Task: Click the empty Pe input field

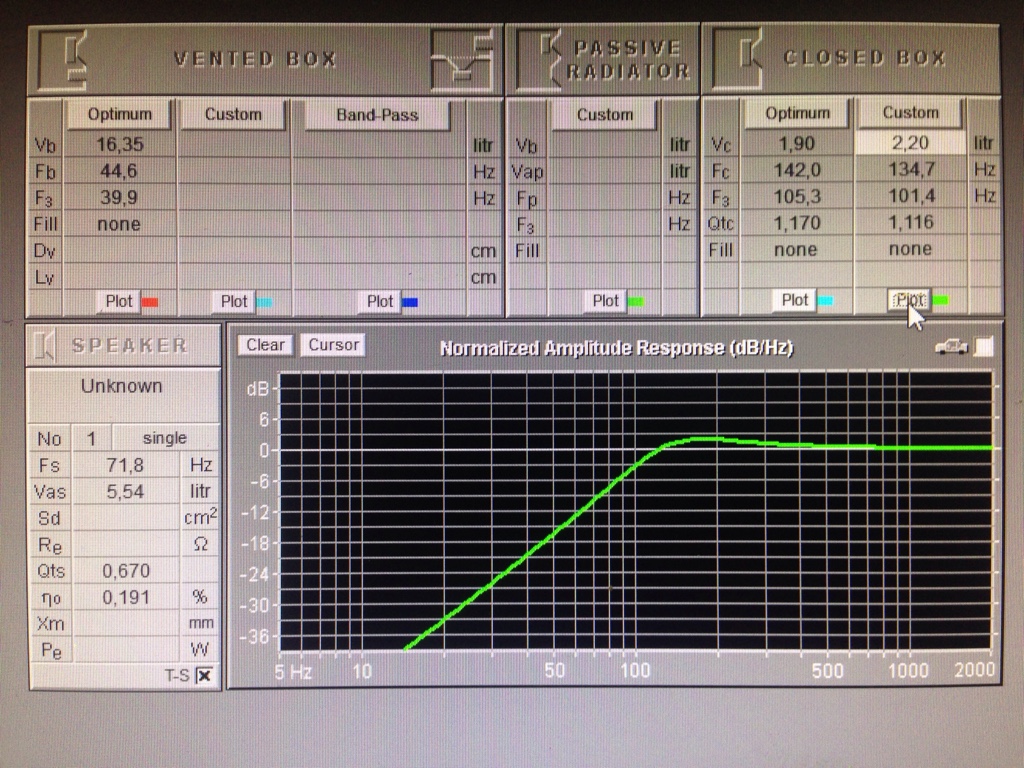Action: [x=125, y=650]
